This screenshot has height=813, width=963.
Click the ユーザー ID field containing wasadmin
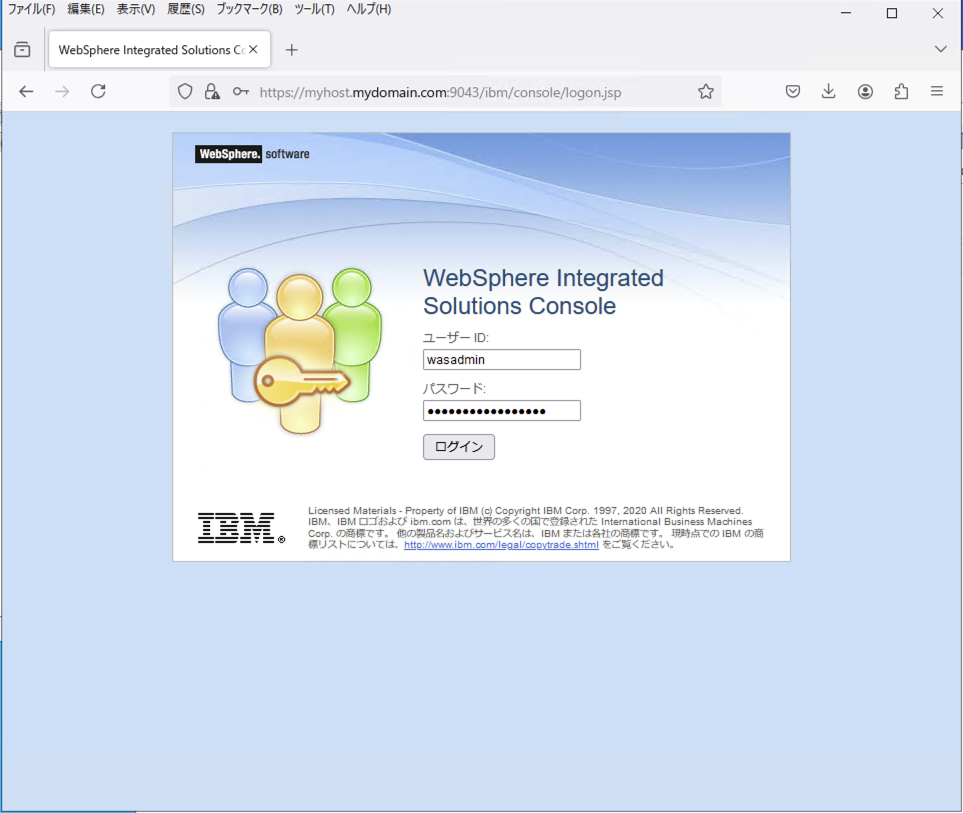click(502, 360)
